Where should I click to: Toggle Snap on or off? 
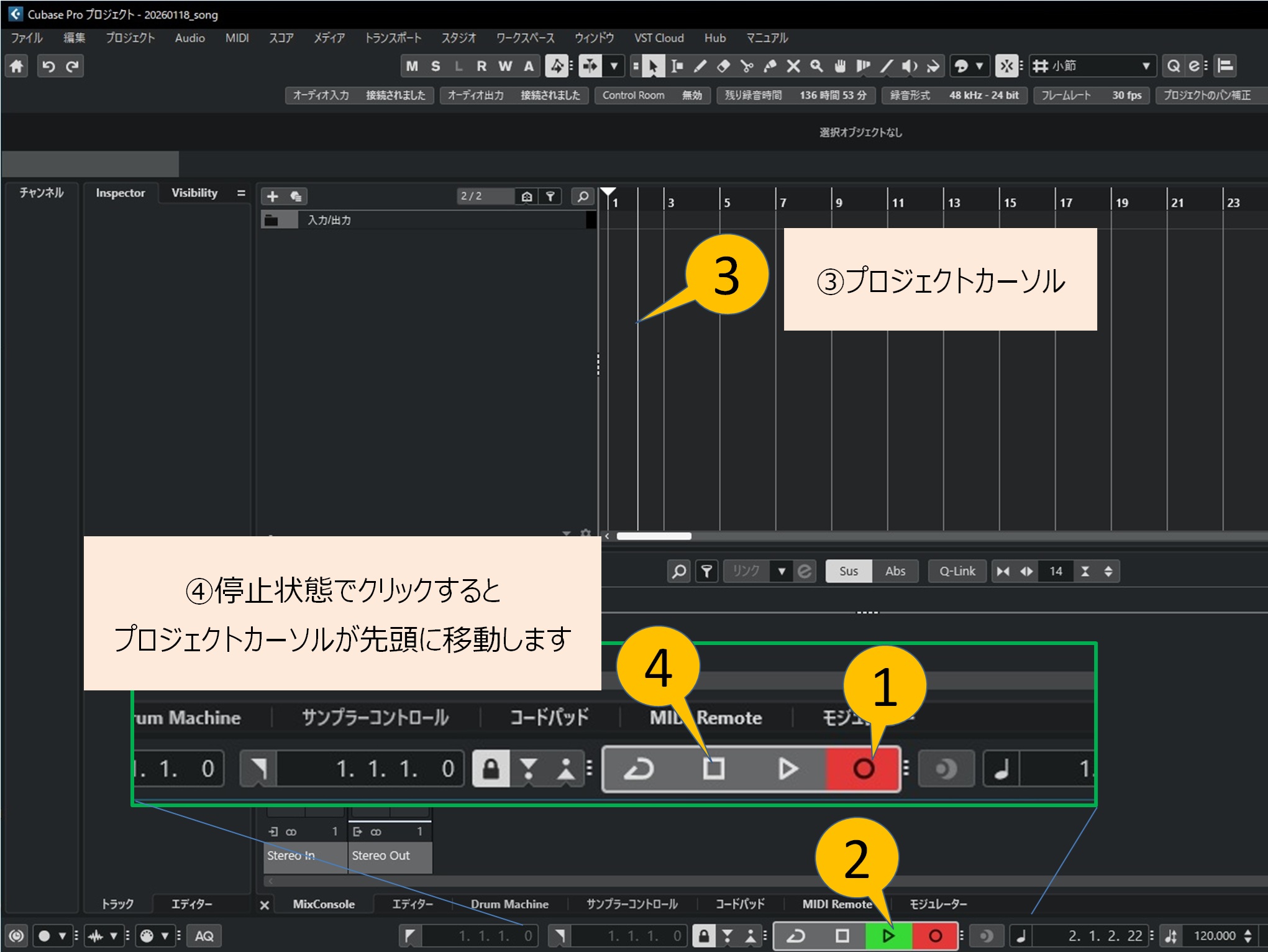1008,66
